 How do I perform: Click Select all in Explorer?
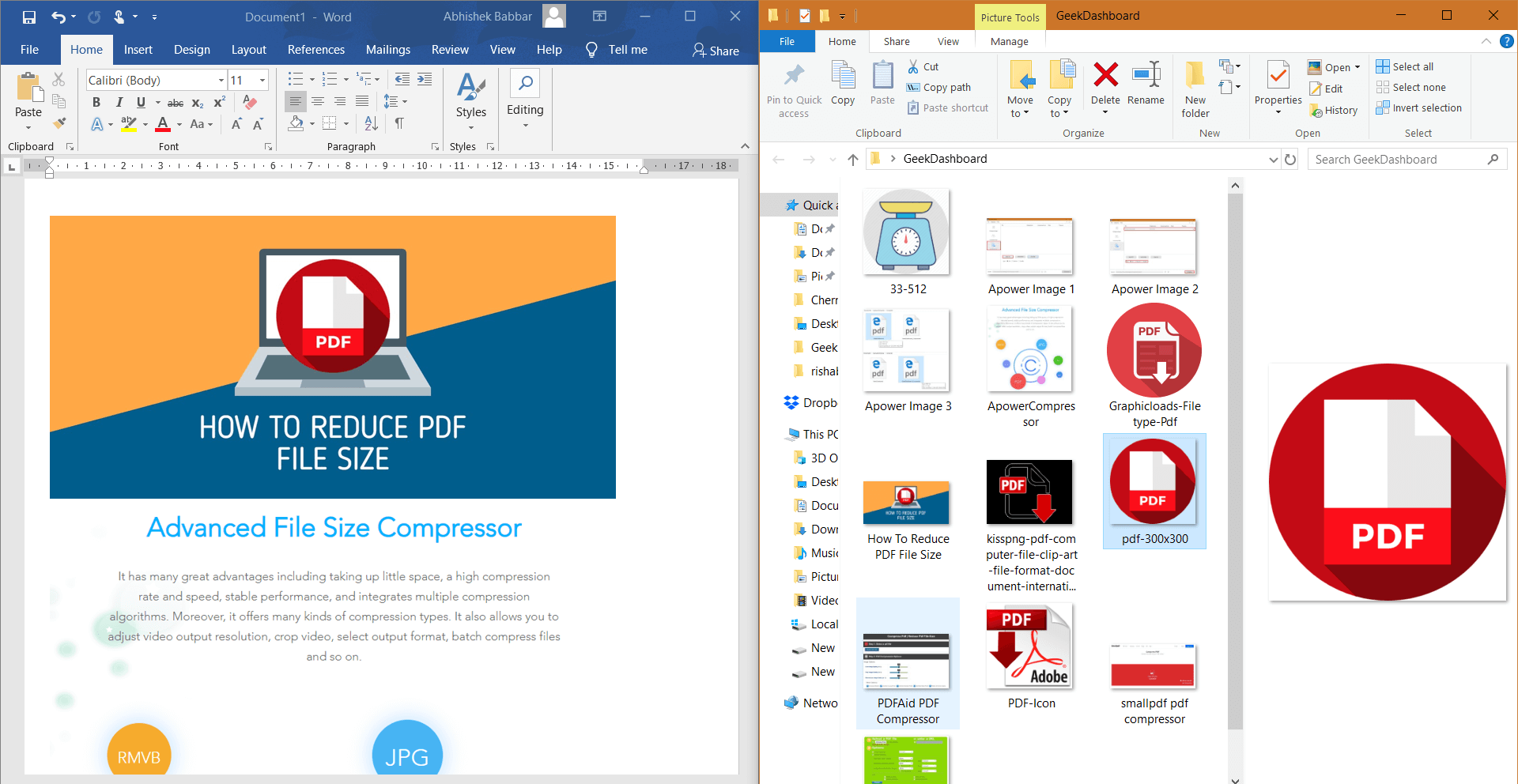[x=1404, y=67]
